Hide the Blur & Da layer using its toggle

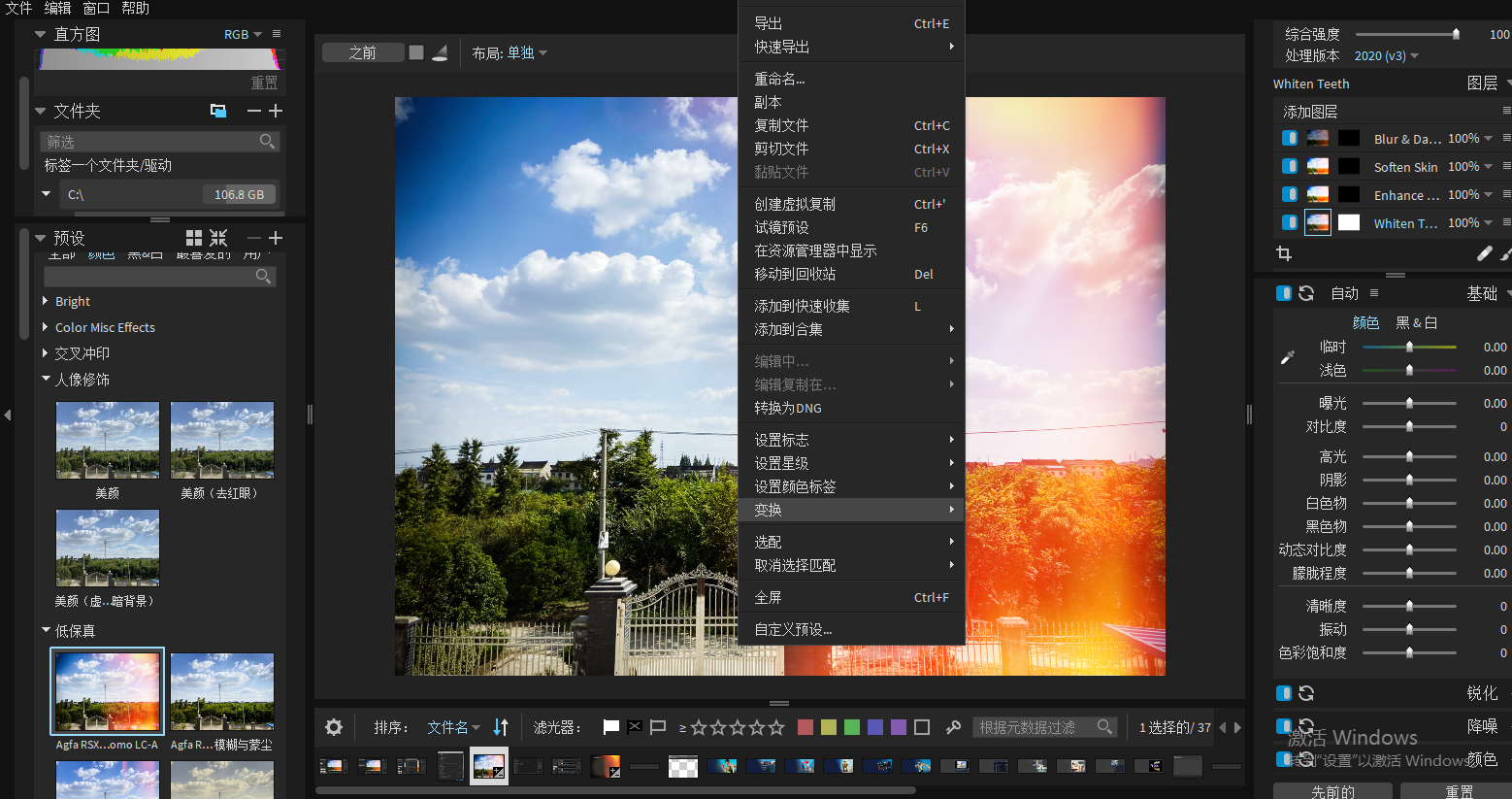coord(1290,137)
